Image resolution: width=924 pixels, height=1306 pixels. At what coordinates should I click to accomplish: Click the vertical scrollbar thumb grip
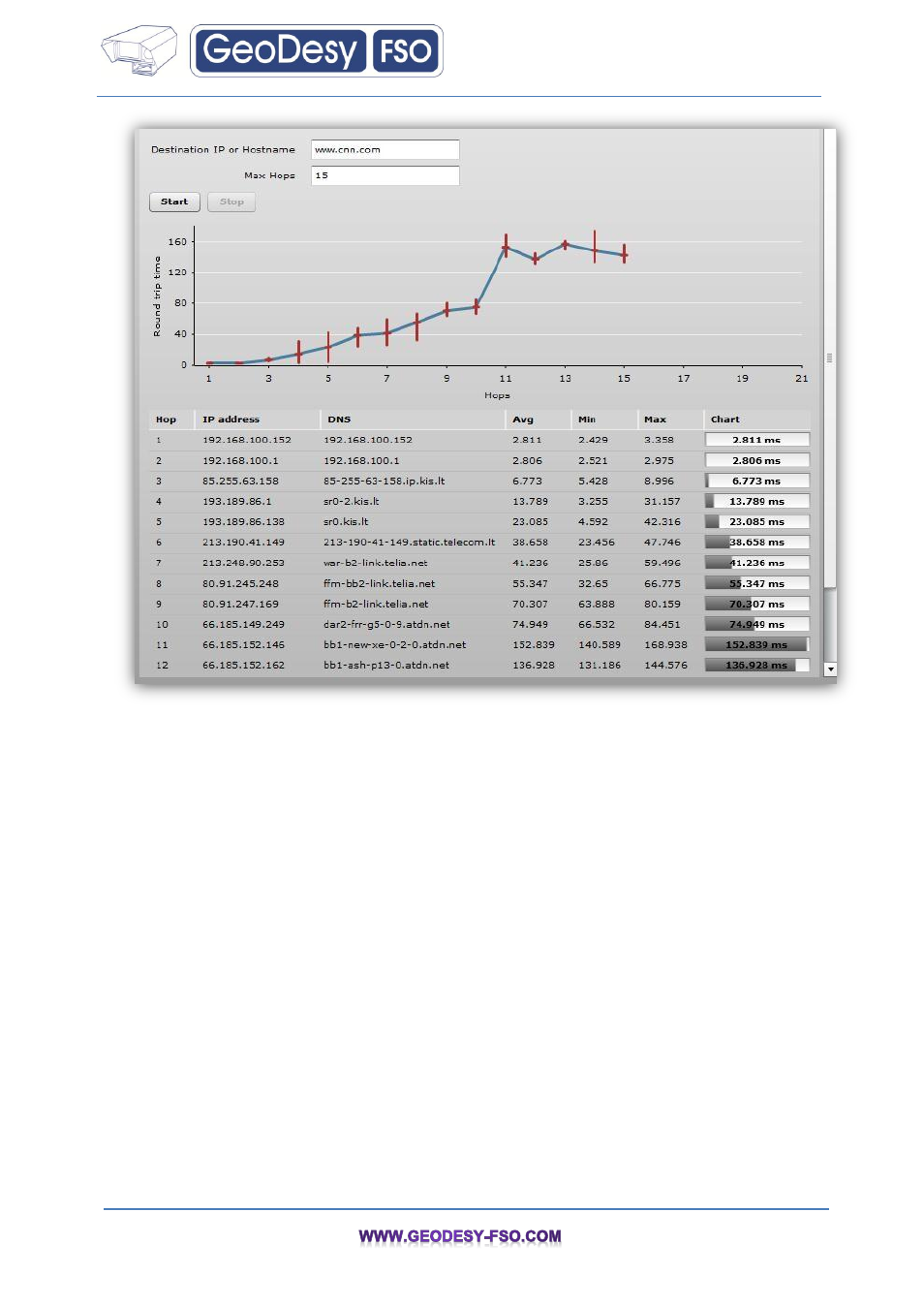(829, 358)
